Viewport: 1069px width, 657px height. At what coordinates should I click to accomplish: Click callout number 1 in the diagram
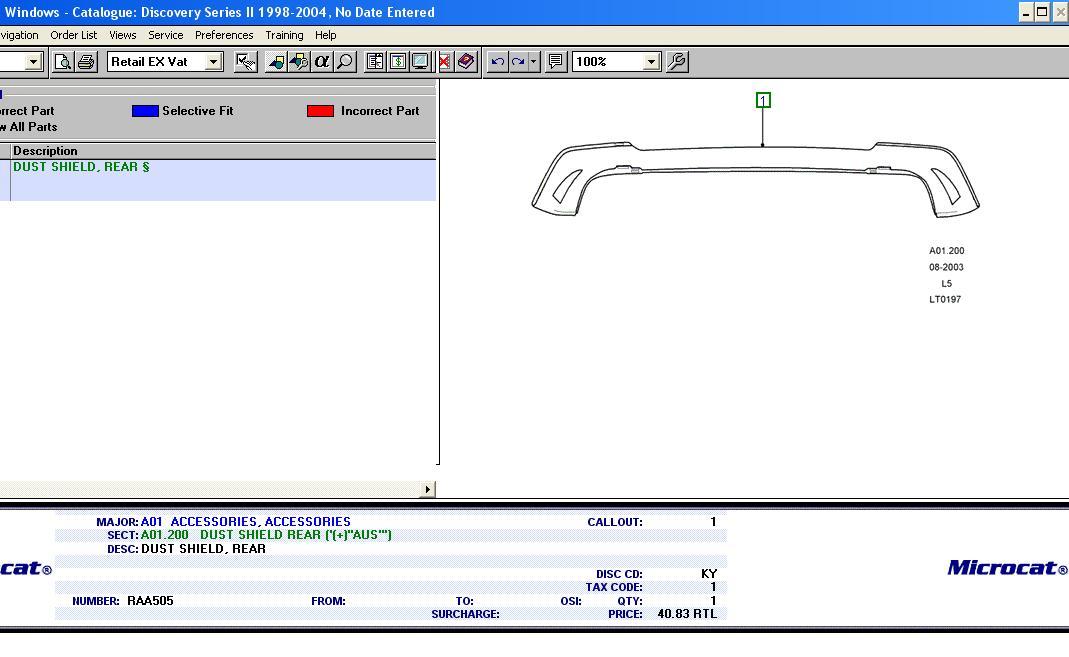763,100
